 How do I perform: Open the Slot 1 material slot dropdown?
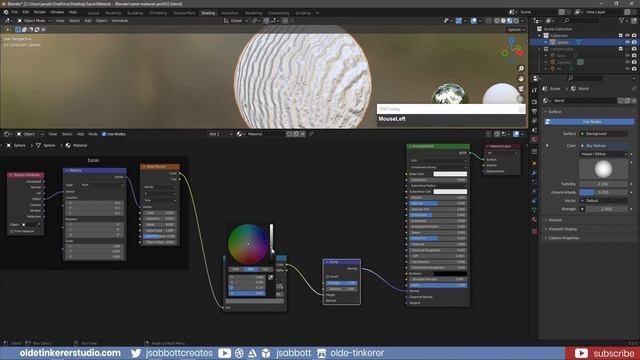coord(221,134)
